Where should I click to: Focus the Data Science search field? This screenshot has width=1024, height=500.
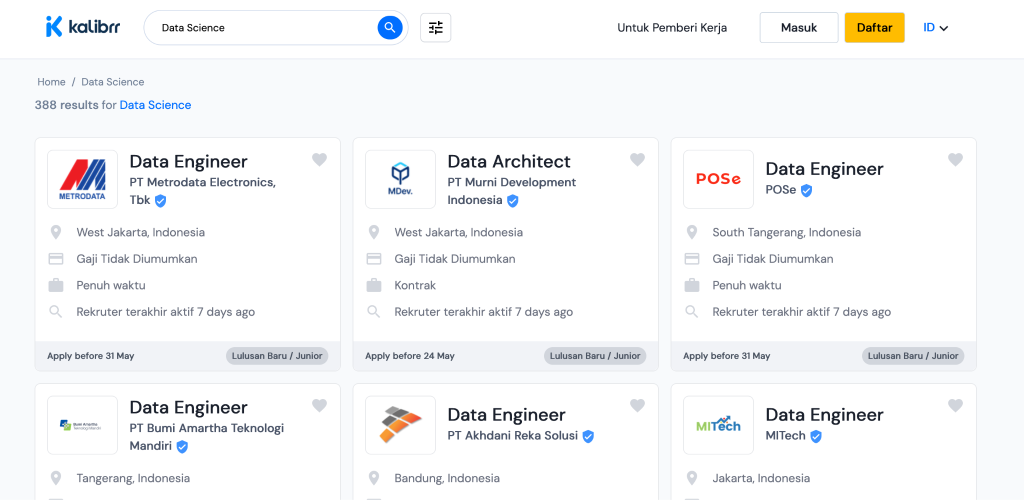(x=264, y=27)
